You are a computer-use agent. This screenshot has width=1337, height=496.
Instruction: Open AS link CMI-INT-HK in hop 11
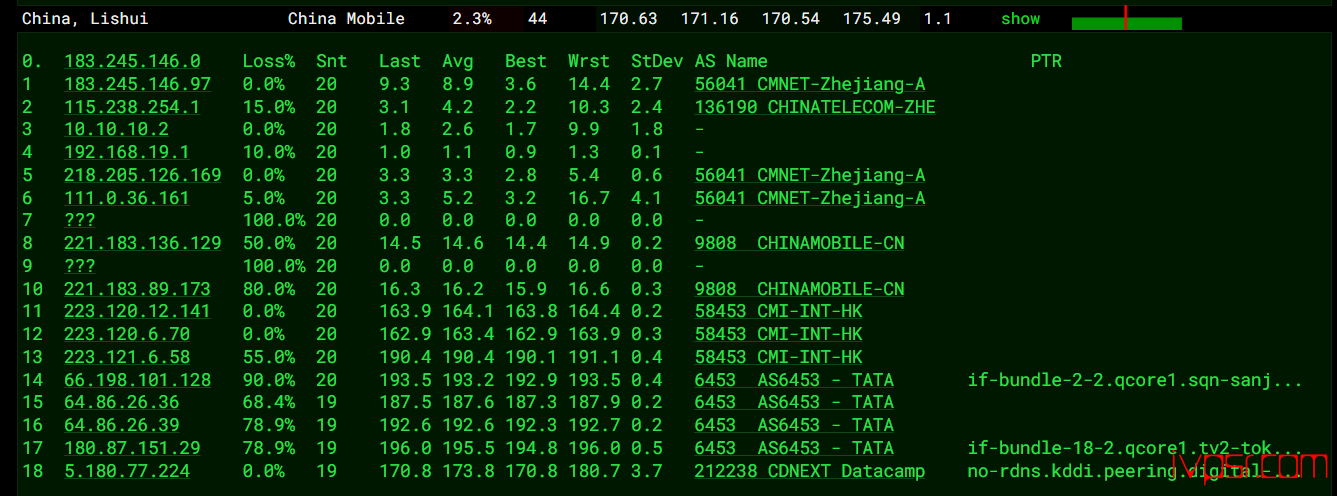point(779,311)
